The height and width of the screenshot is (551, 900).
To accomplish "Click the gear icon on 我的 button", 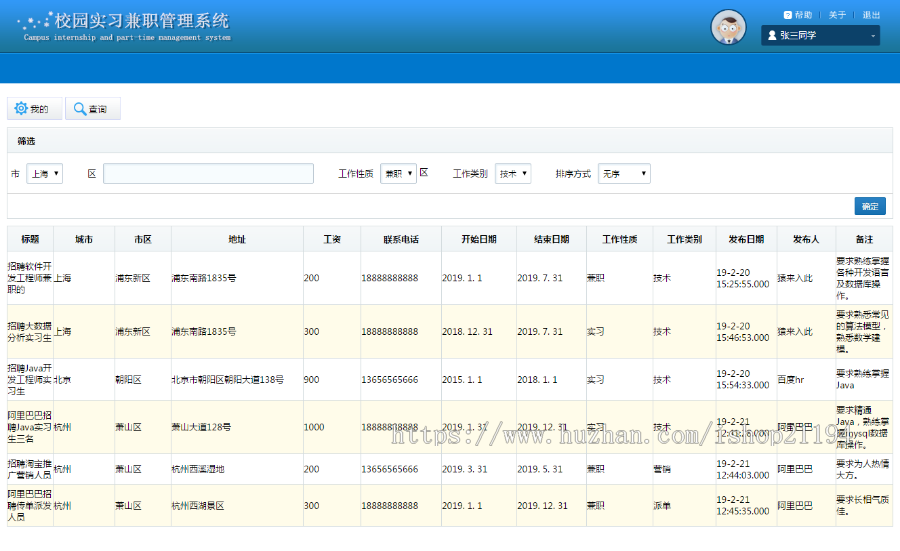I will coord(21,108).
